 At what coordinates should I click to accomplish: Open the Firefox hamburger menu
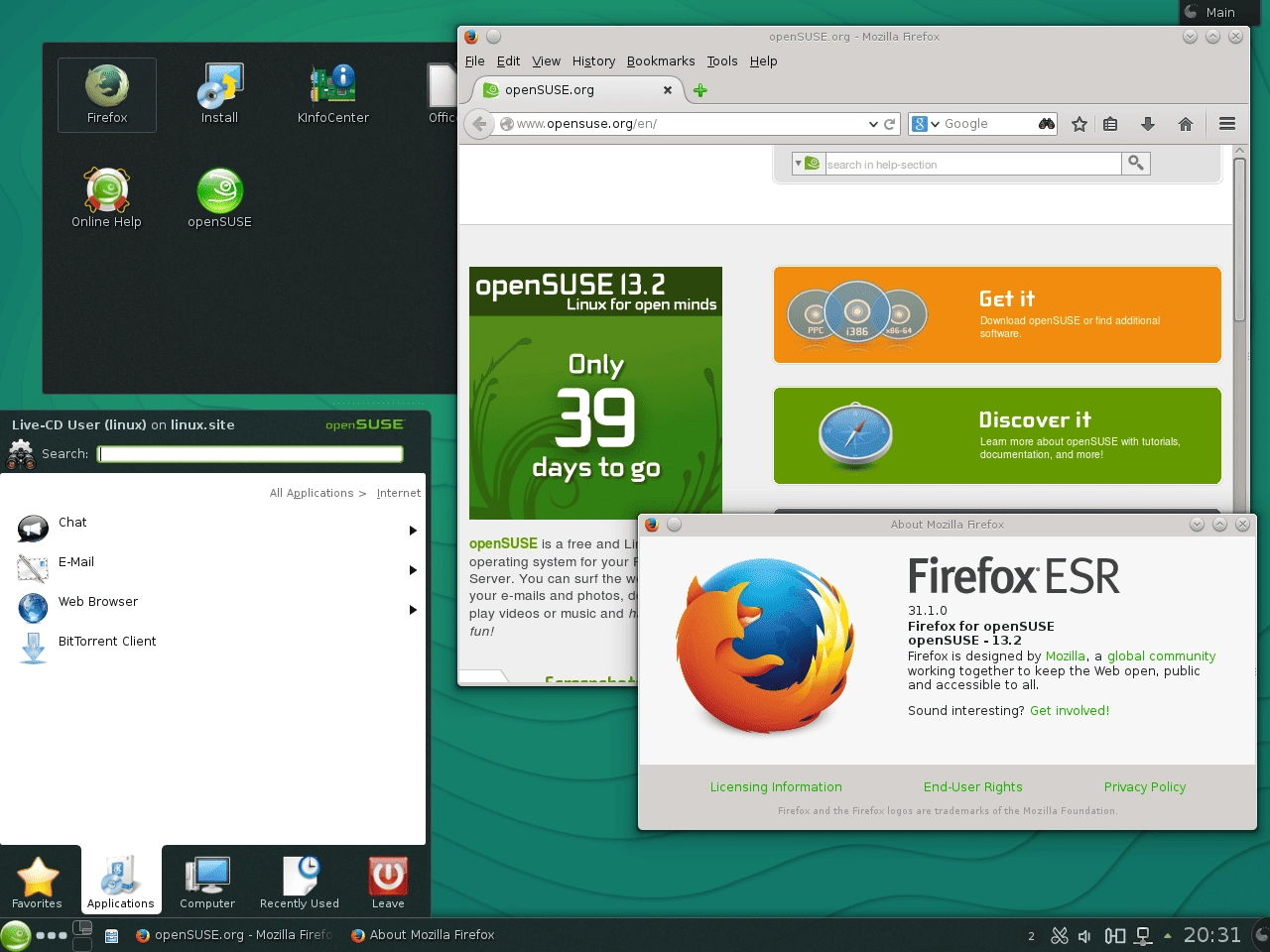tap(1227, 124)
